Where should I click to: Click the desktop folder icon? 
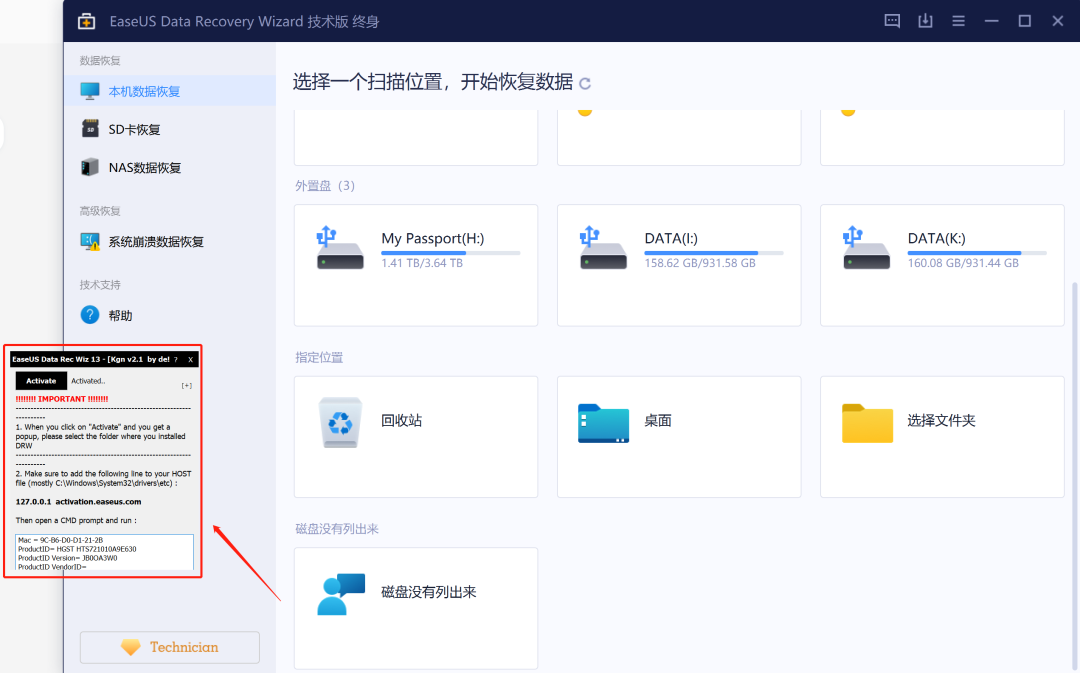(603, 423)
